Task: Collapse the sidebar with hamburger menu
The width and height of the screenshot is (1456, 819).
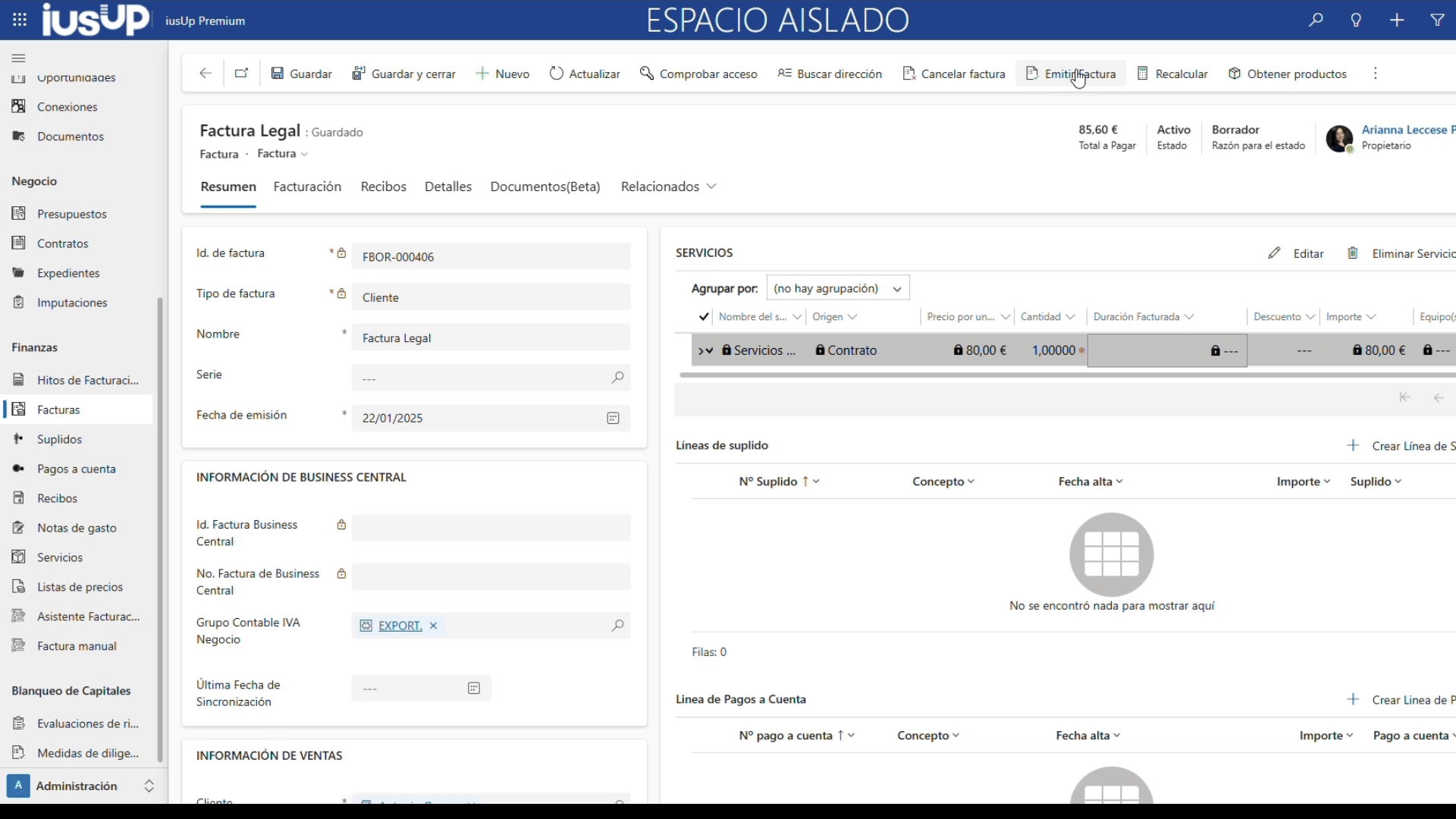Action: (x=19, y=58)
